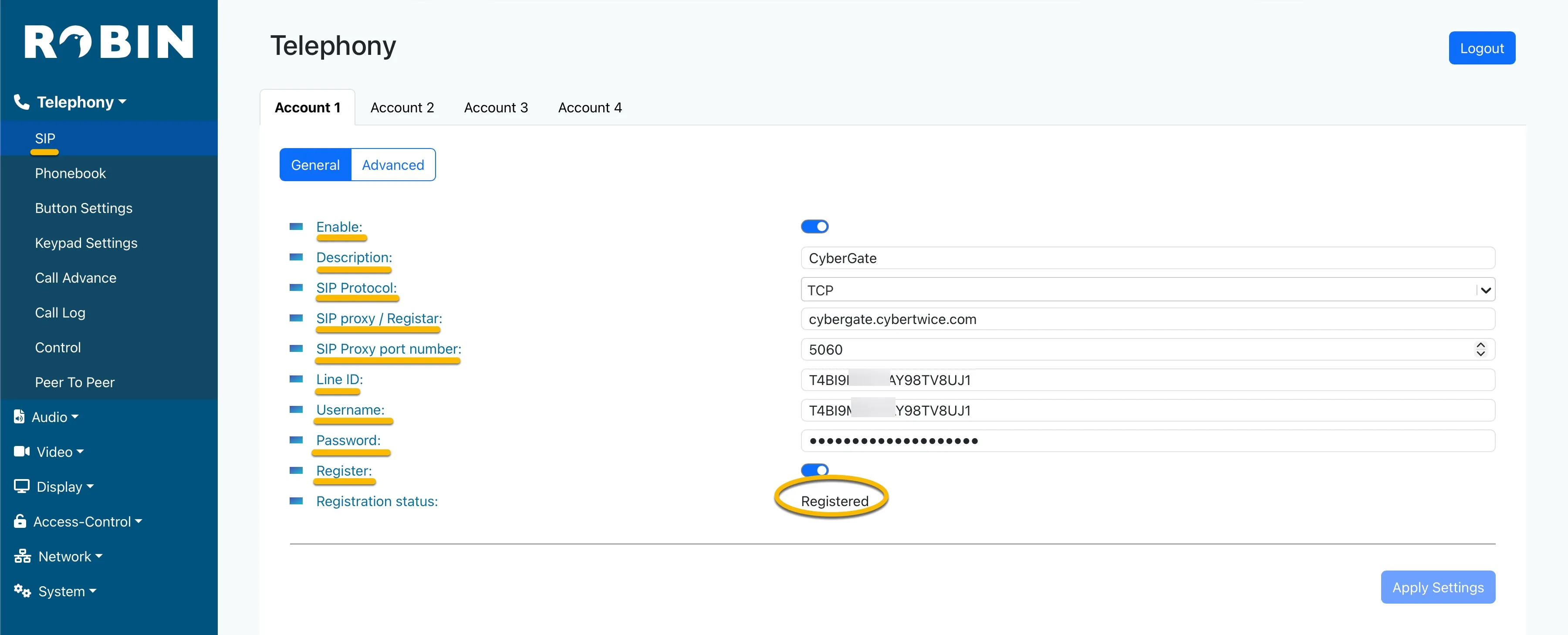This screenshot has width=1568, height=635.
Task: Switch to the Account 2 tab
Action: coord(402,107)
